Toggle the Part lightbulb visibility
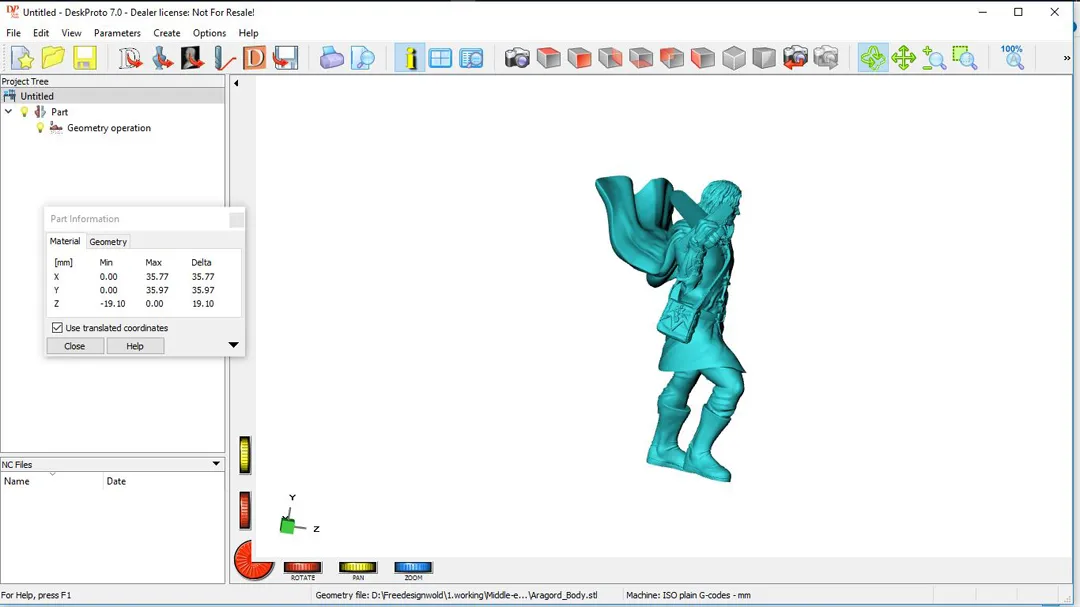 (24, 112)
